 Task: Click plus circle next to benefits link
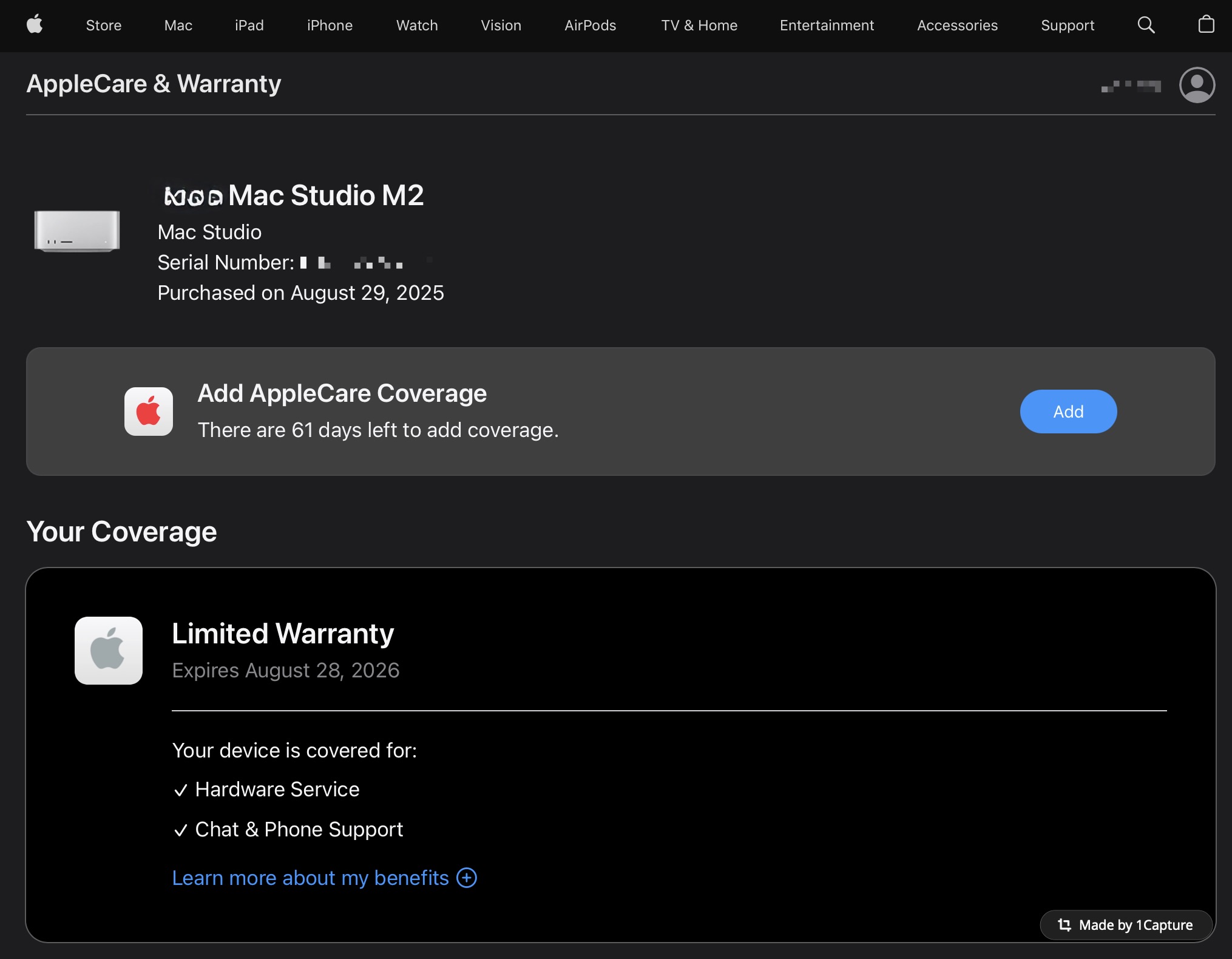click(467, 878)
